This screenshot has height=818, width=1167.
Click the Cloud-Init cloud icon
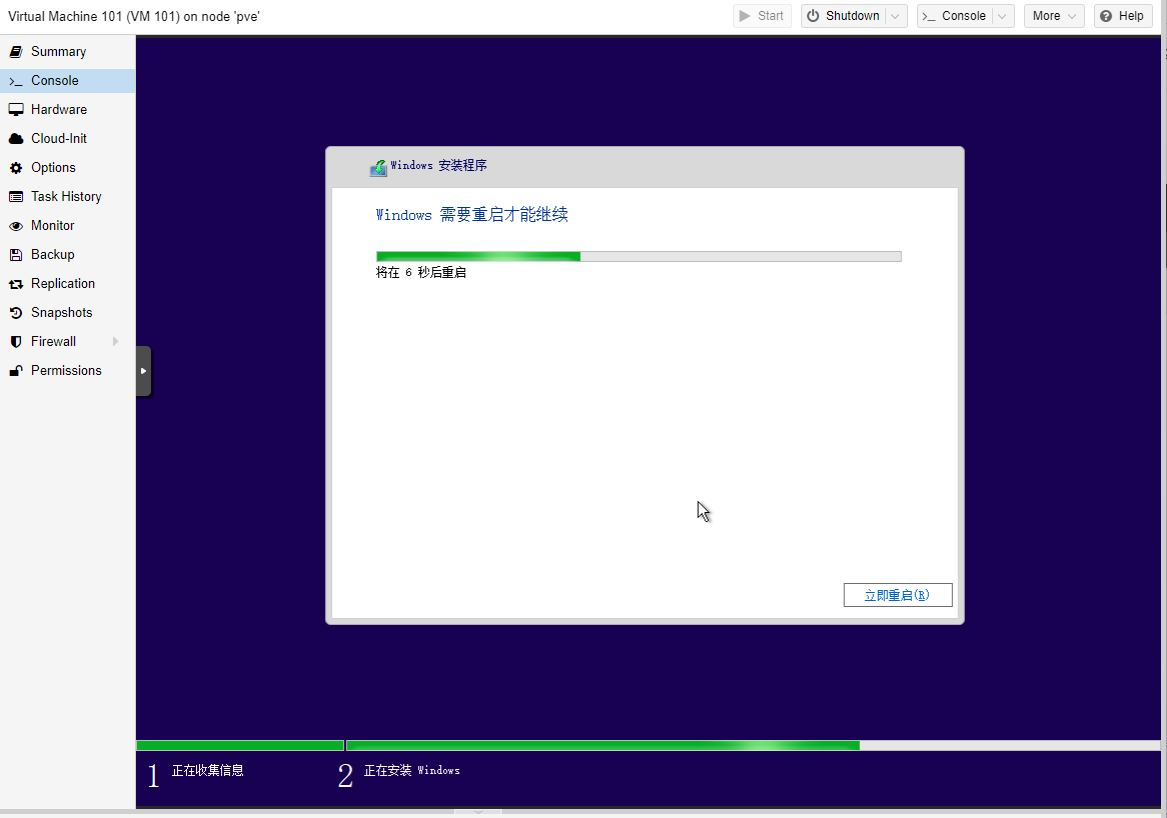(16, 138)
